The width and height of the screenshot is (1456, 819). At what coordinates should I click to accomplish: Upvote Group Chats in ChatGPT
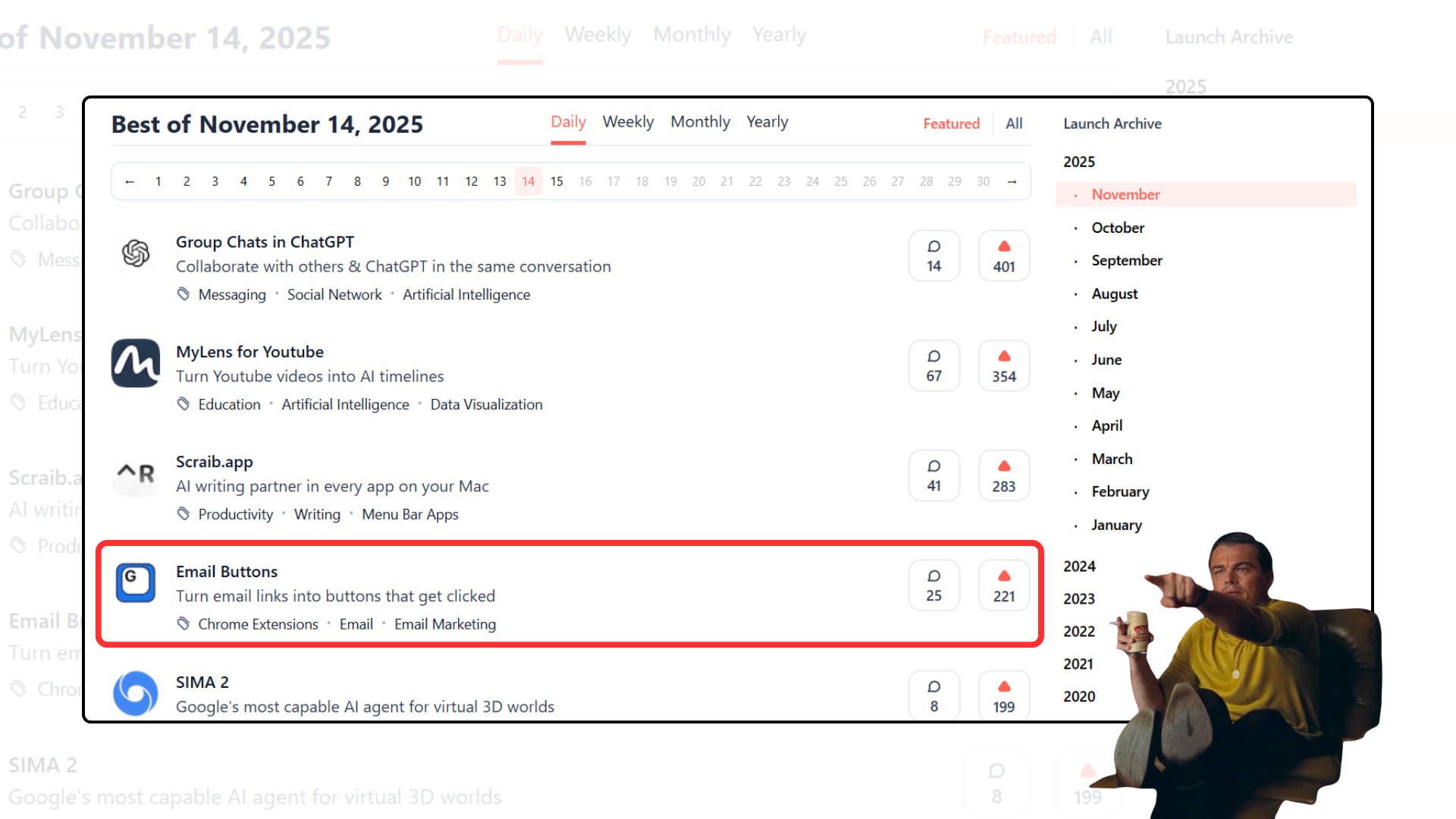tap(1003, 256)
